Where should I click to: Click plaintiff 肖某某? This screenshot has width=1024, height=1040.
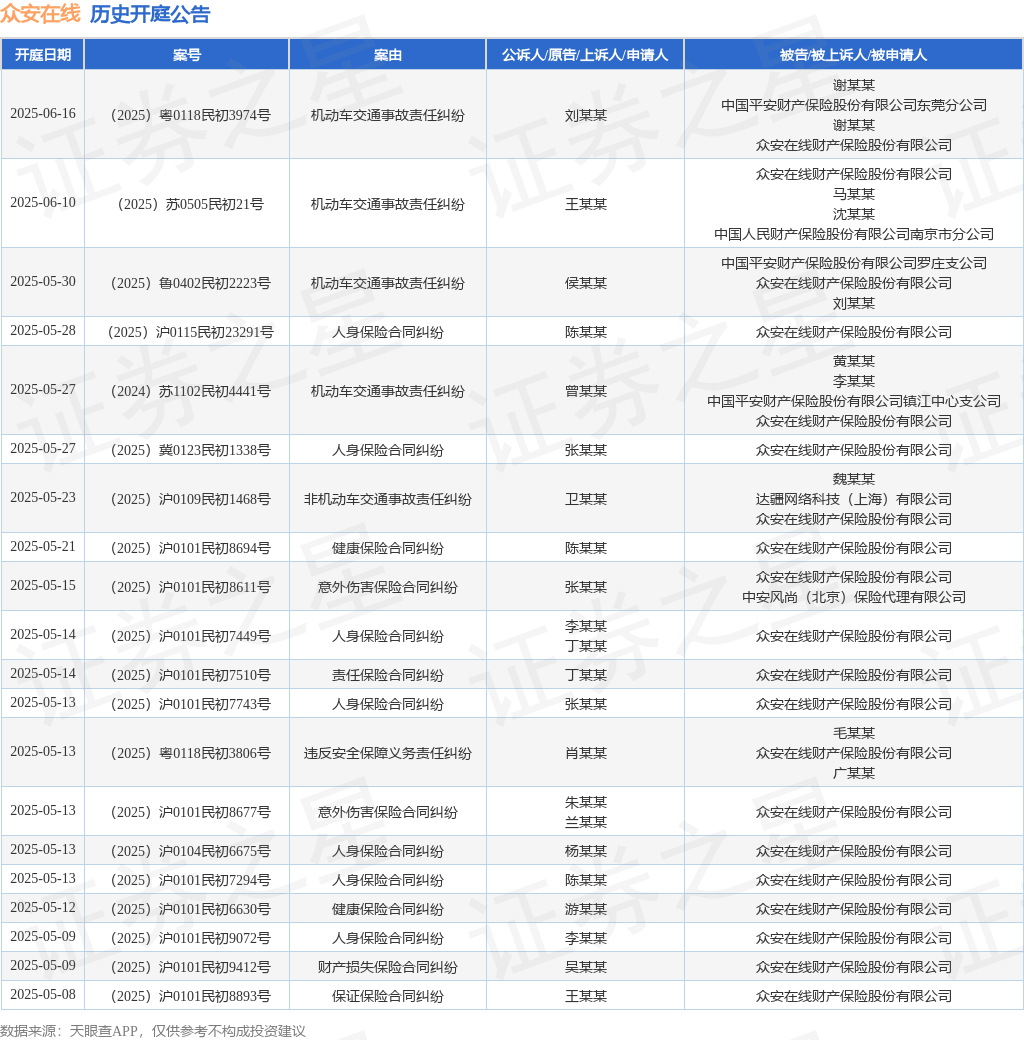coord(586,753)
